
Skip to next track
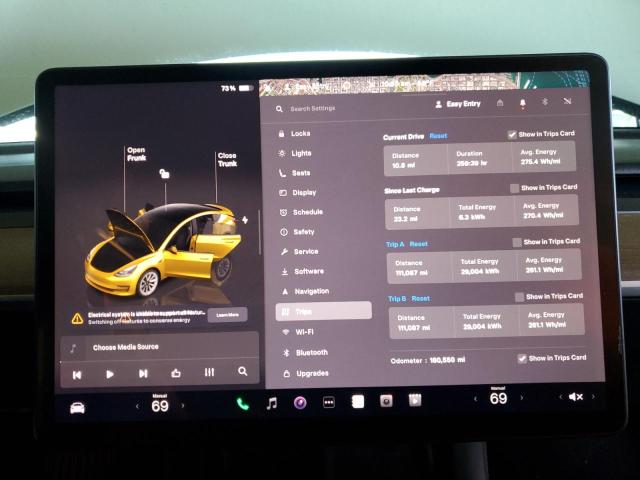(x=143, y=373)
